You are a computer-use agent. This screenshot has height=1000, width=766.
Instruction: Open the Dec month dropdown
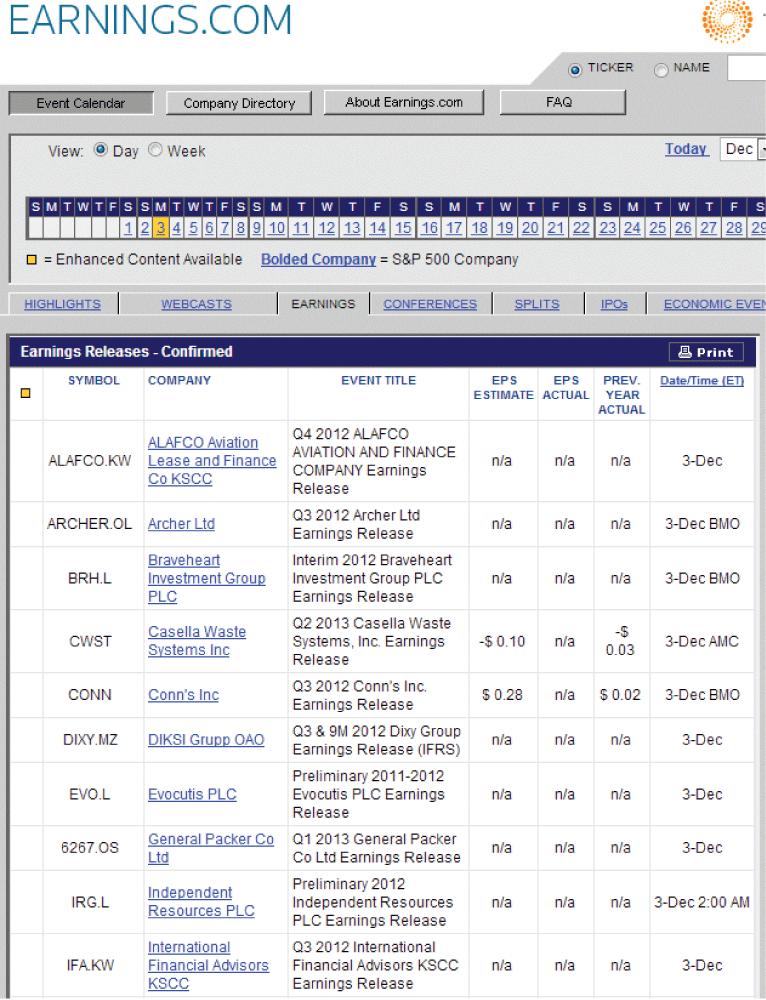[743, 149]
